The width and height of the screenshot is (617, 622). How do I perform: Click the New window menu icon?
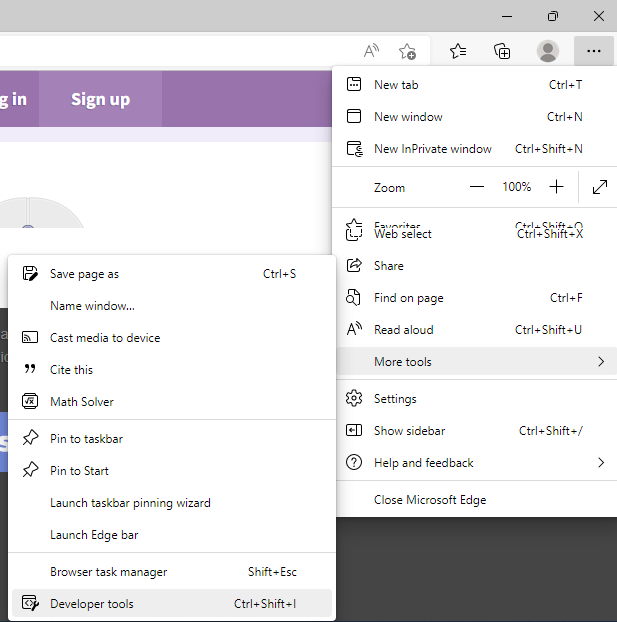[x=354, y=117]
